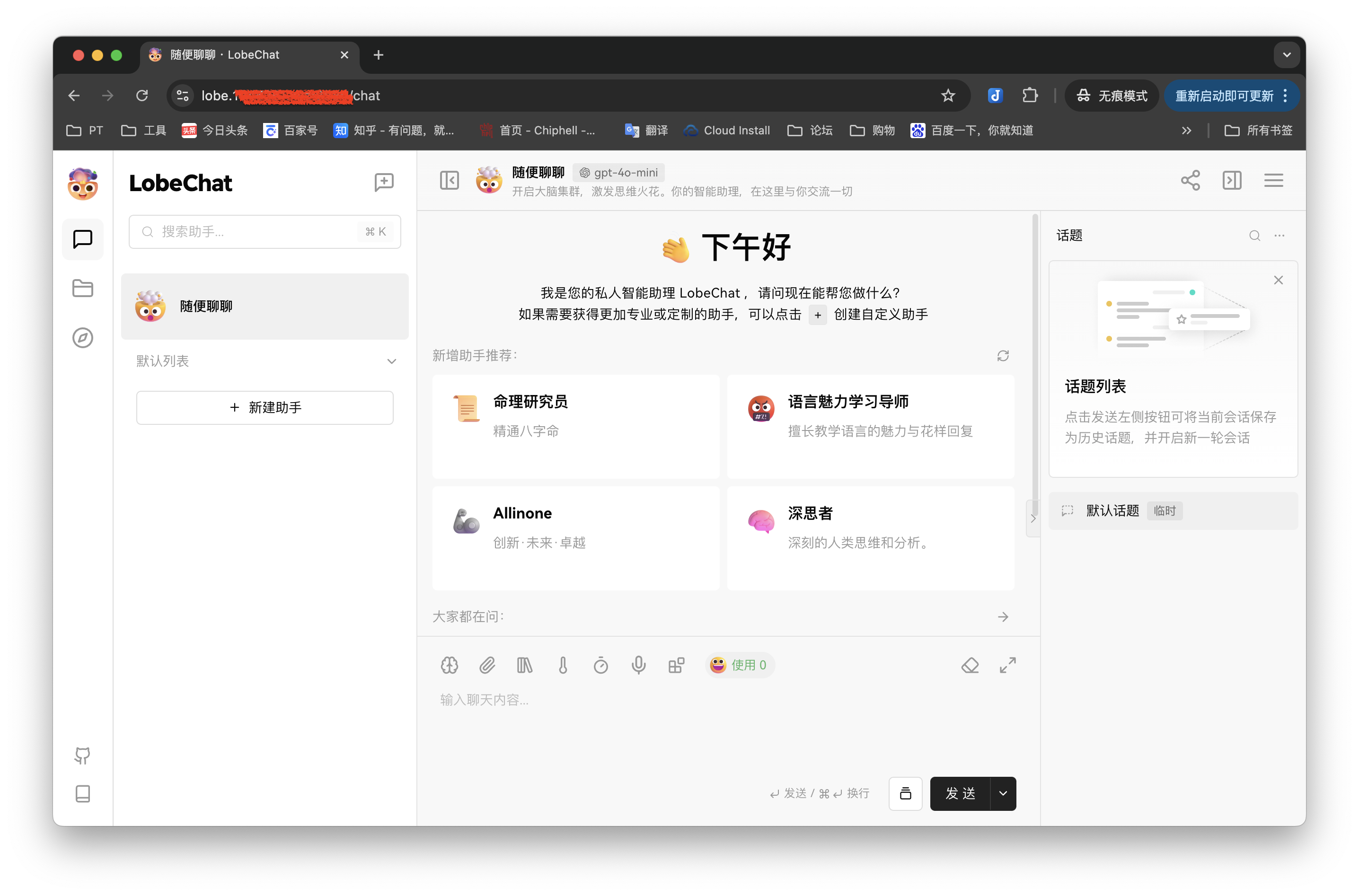Open the tab search dropdown arrow
1359x896 pixels.
click(x=1287, y=55)
